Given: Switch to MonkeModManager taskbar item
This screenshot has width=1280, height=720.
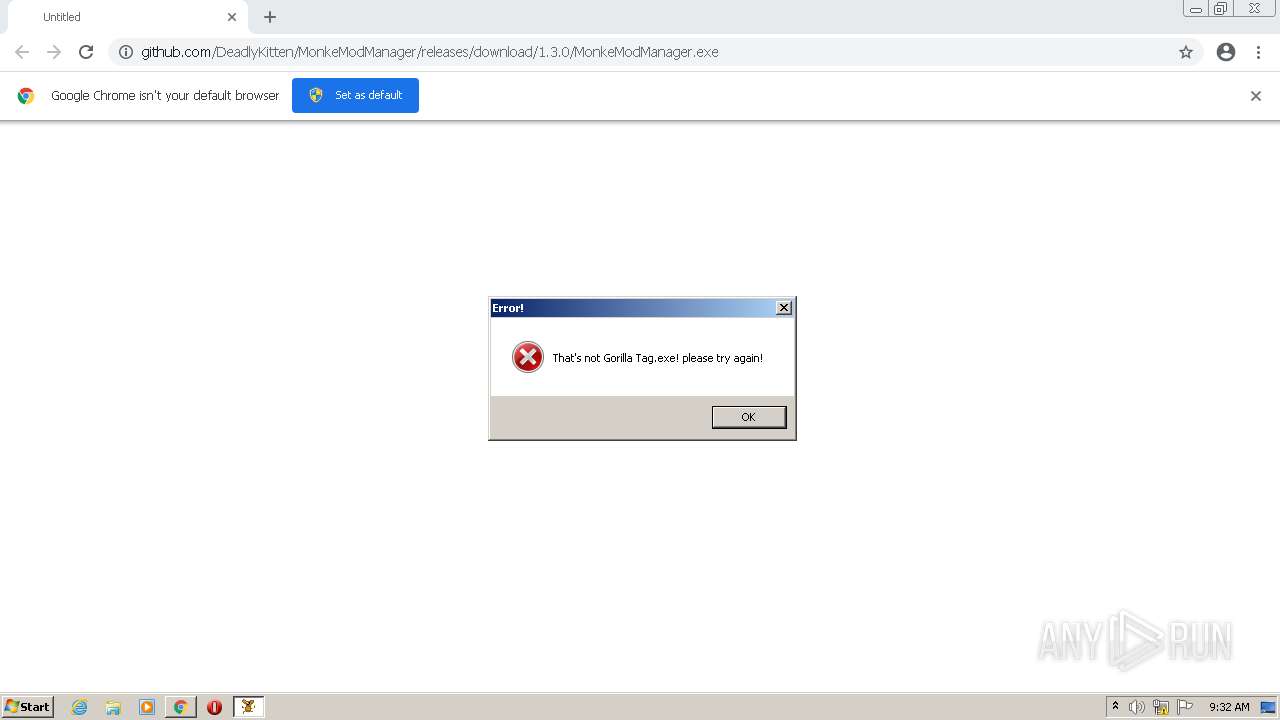Looking at the screenshot, I should click(249, 707).
